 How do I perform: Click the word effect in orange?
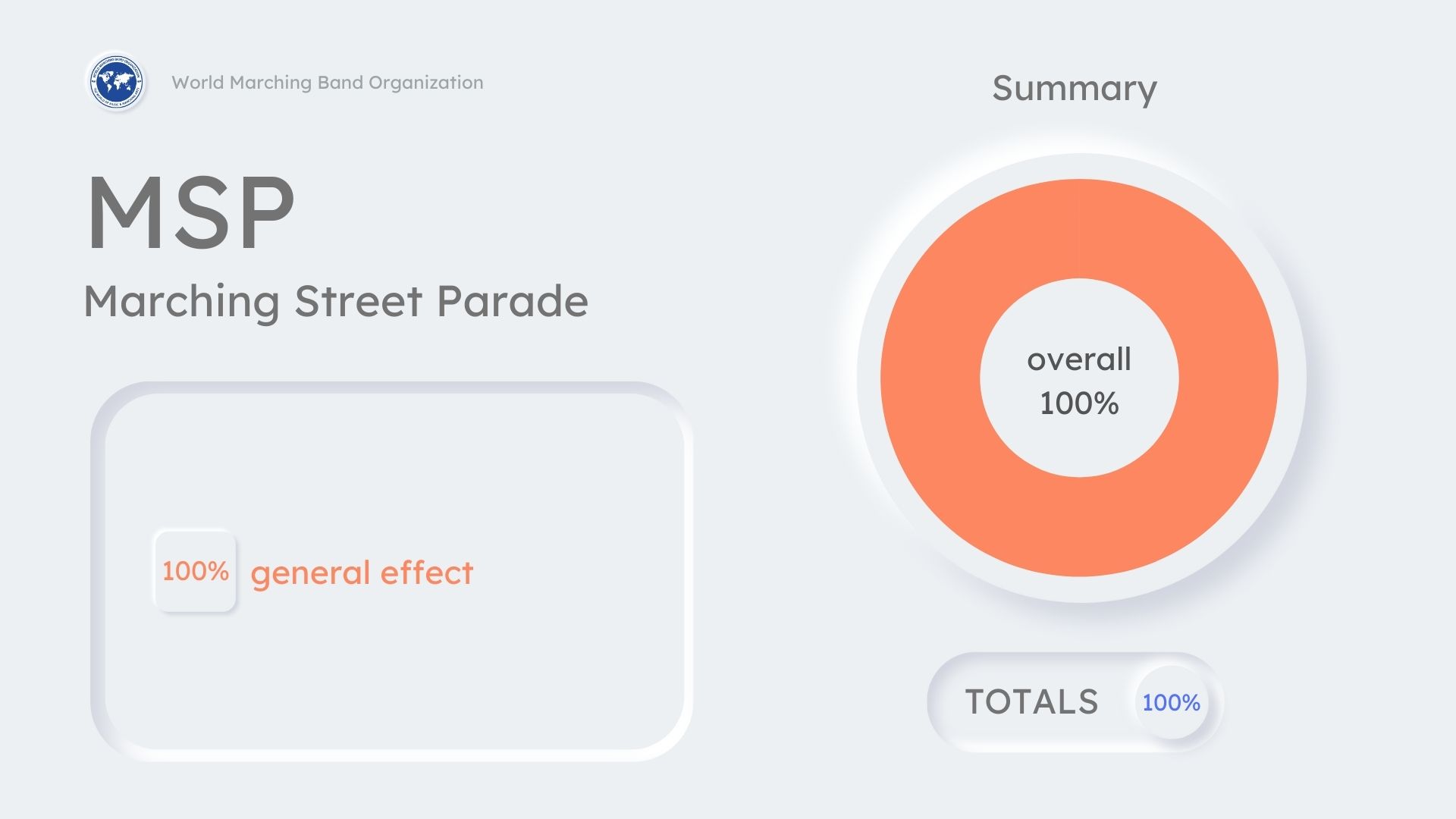point(426,573)
